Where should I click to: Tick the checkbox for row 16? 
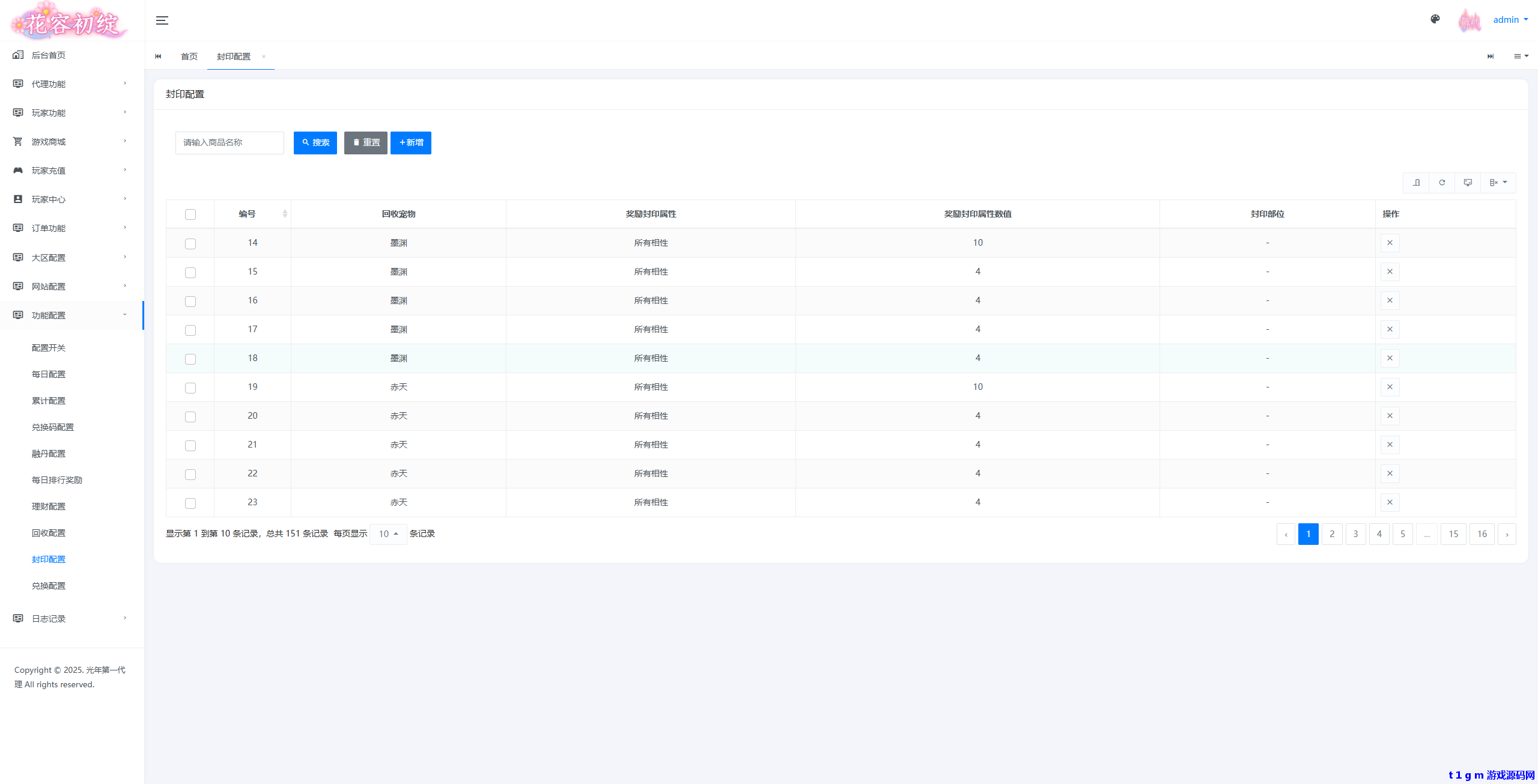(x=190, y=301)
